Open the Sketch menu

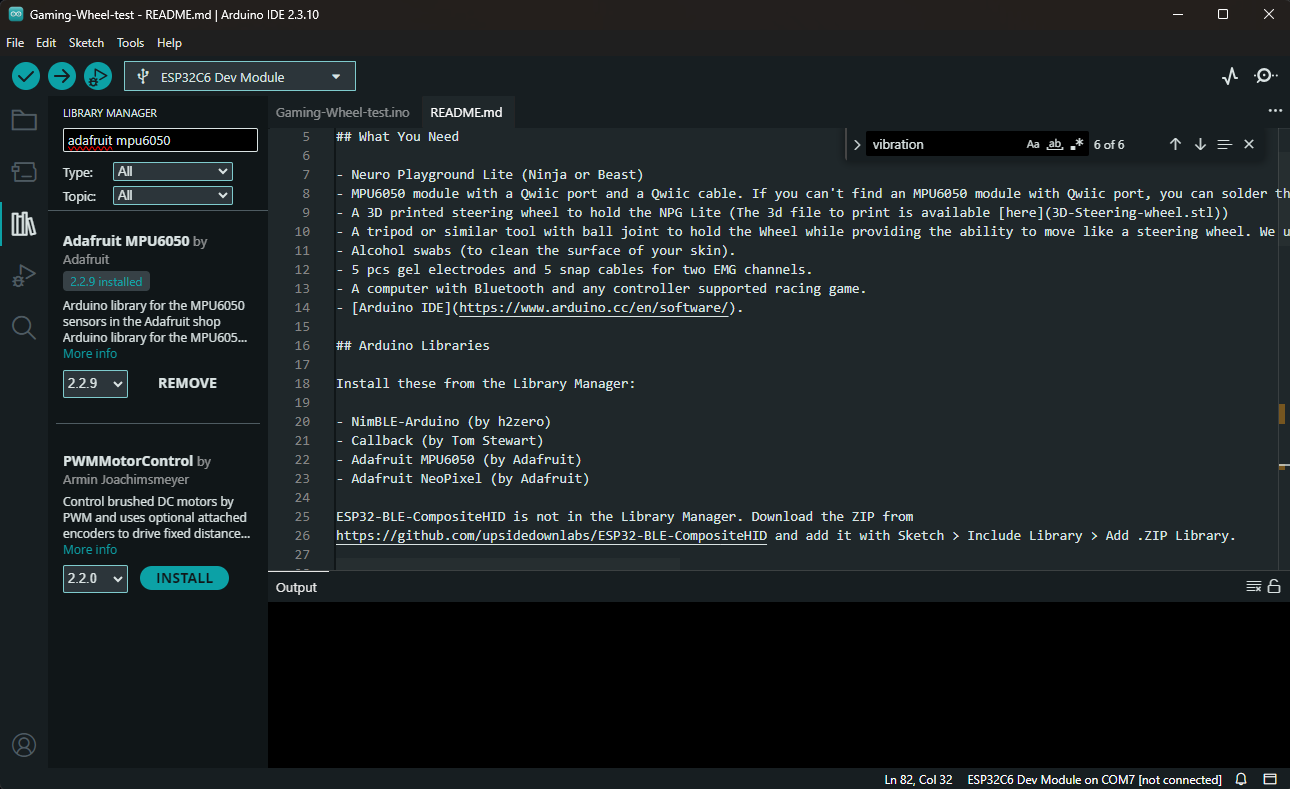click(x=86, y=43)
